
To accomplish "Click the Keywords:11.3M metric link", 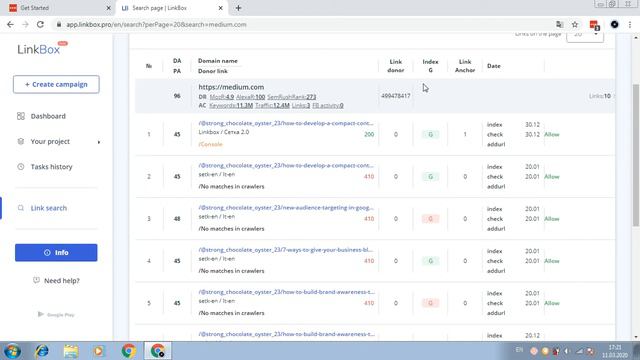I will [x=231, y=106].
